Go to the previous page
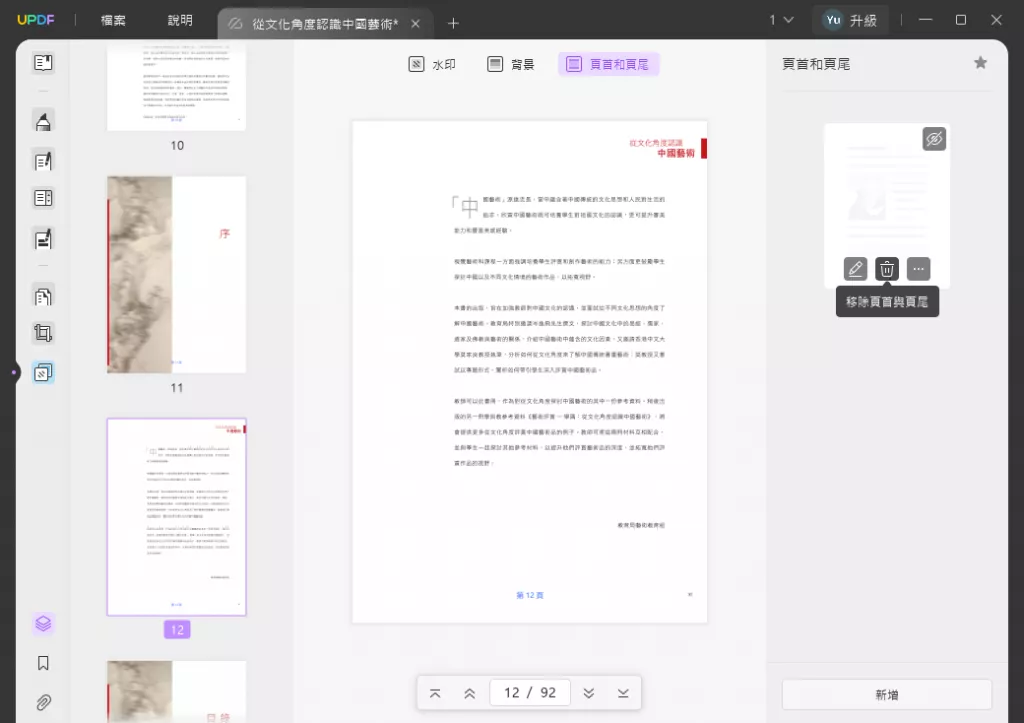Screen dimensions: 1024x723 click(x=470, y=694)
